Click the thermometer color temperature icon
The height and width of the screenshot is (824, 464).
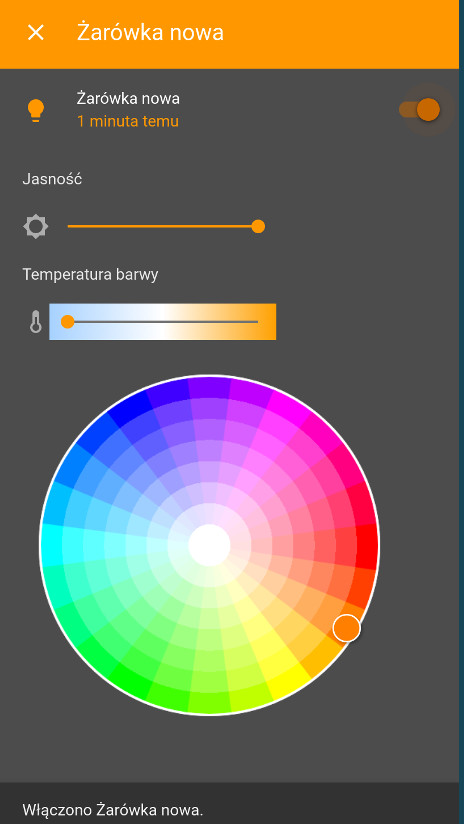click(35, 322)
